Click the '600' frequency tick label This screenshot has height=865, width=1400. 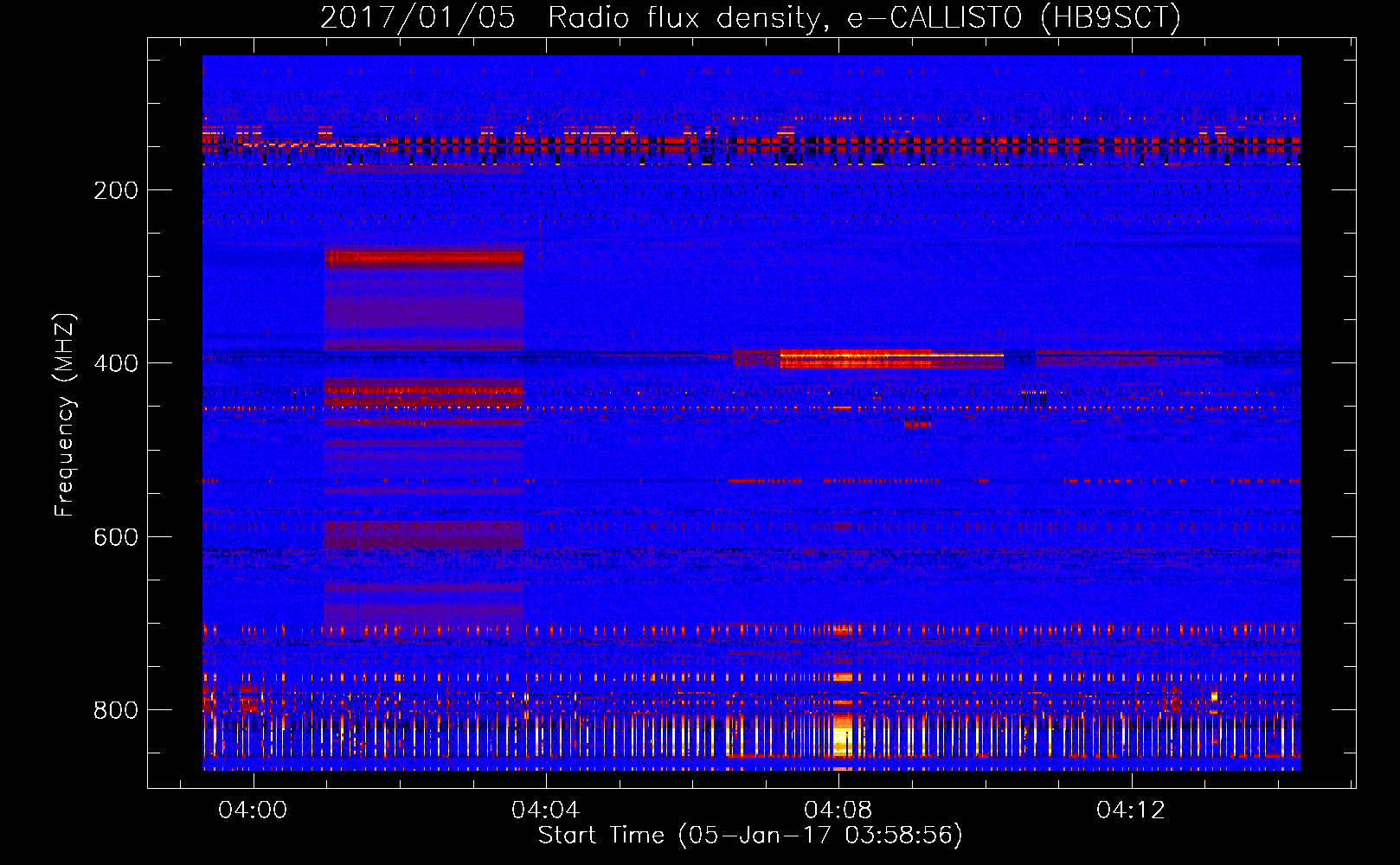coord(116,537)
